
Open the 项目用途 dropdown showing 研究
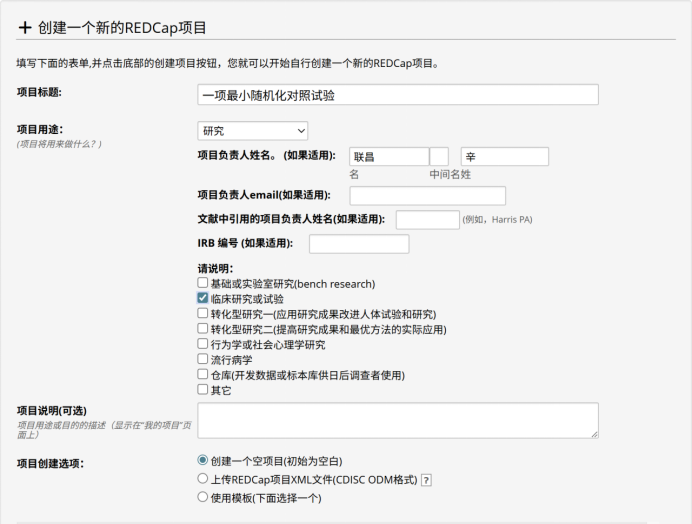click(x=253, y=131)
